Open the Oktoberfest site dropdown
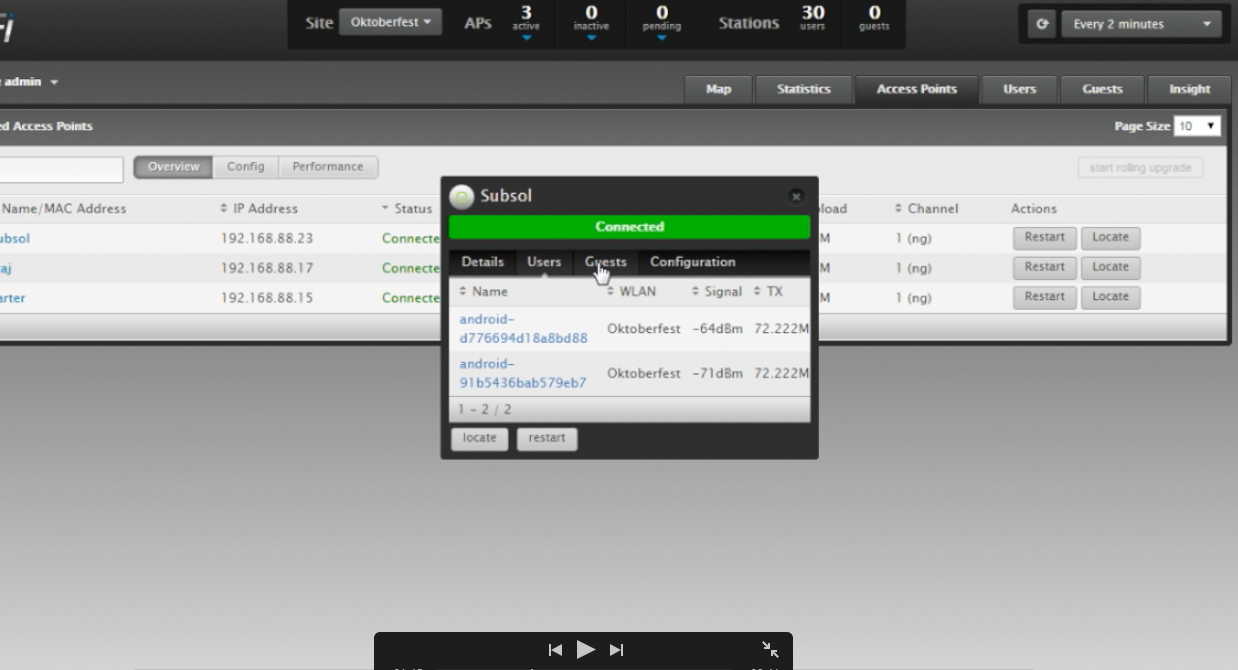The width and height of the screenshot is (1238, 670). point(390,22)
